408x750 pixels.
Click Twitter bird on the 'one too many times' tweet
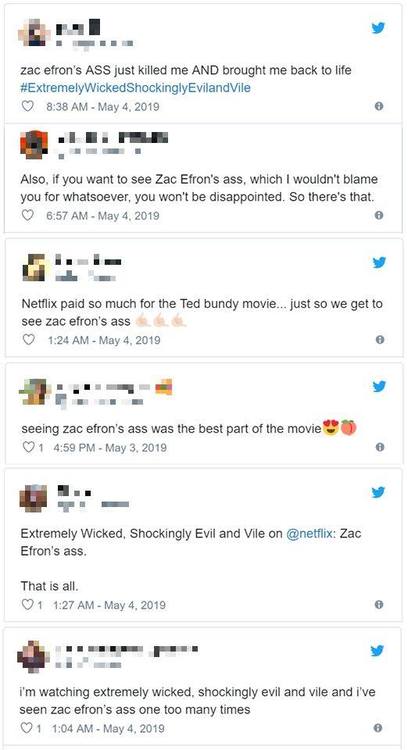click(x=377, y=651)
